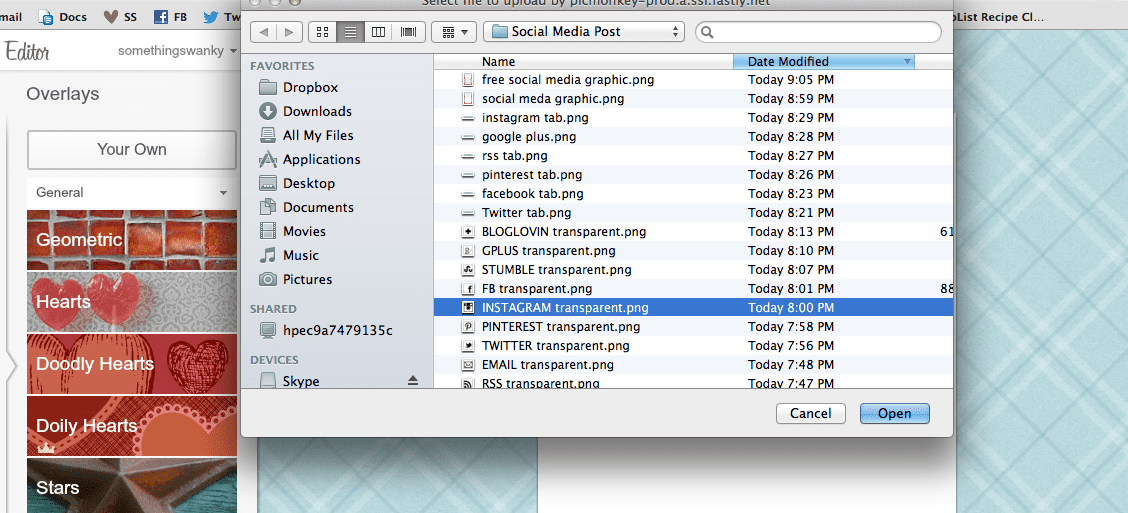Screen dimensions: 1128x513
Task: Eject the Skype device
Action: [413, 381]
